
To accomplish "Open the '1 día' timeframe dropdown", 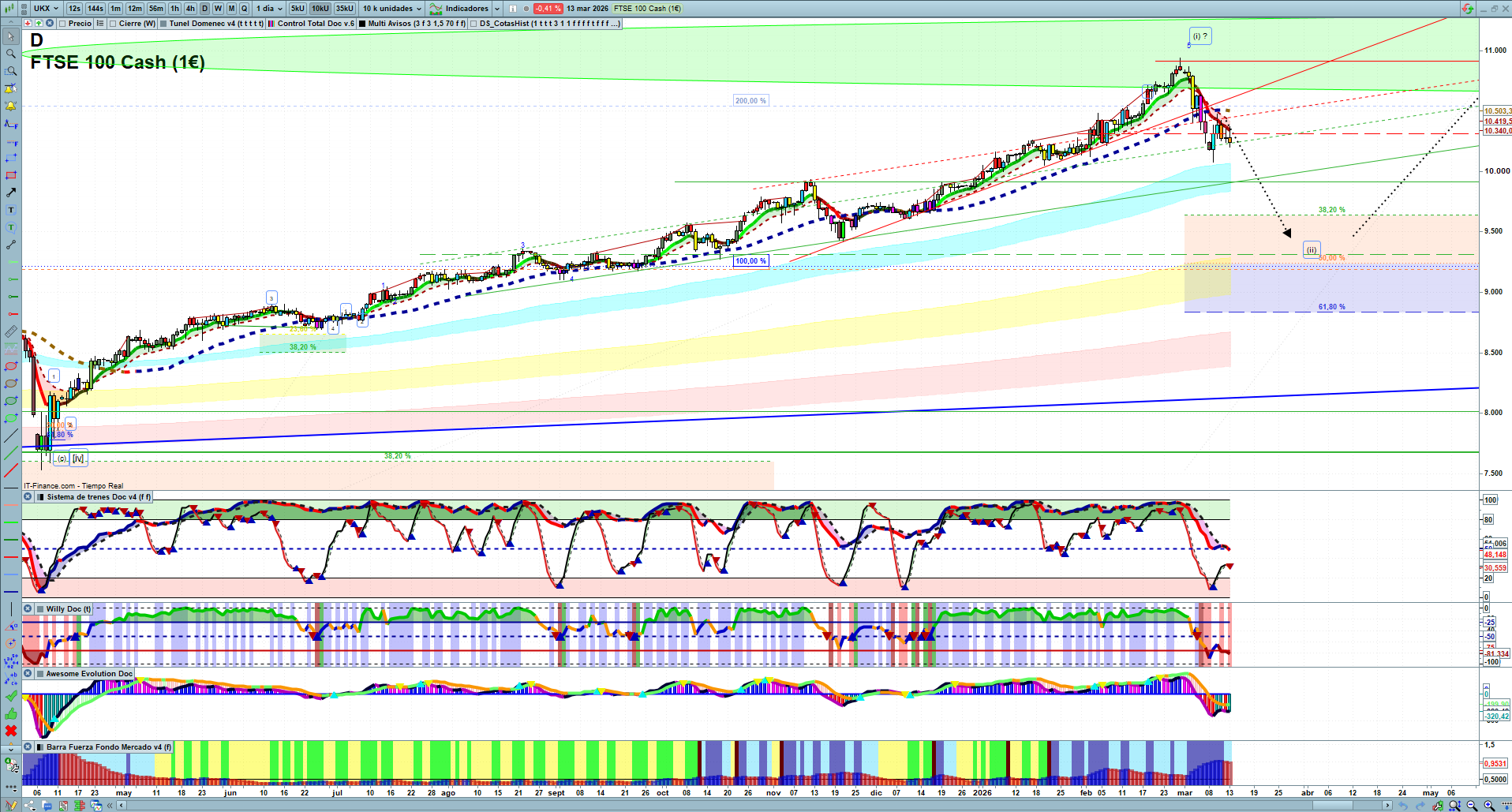I will pos(268,9).
